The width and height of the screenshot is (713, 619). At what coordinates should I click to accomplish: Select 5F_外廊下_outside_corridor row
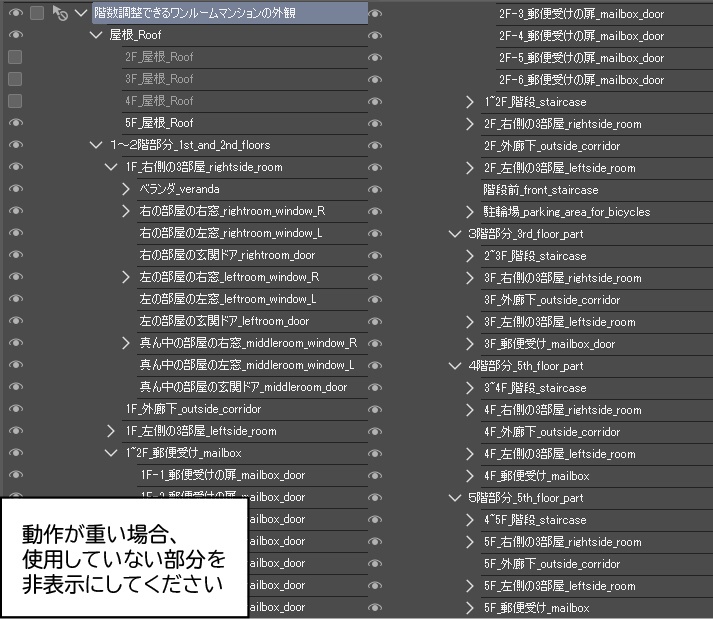coord(597,564)
